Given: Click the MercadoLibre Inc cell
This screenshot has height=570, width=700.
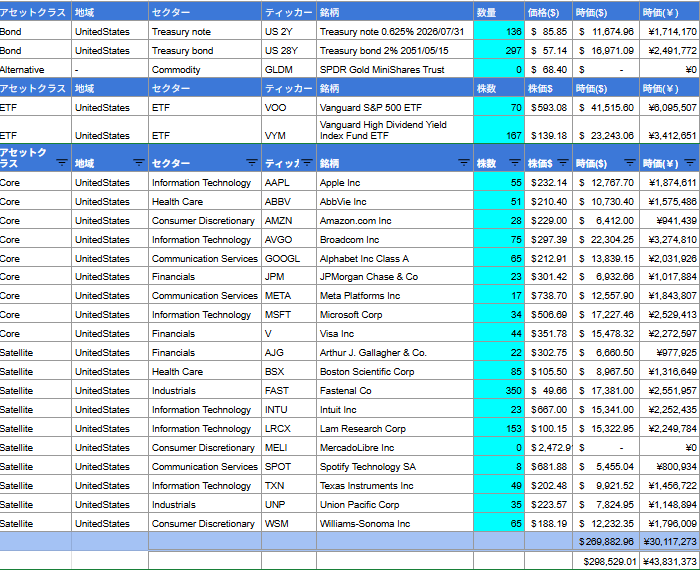Looking at the screenshot, I should pos(395,447).
